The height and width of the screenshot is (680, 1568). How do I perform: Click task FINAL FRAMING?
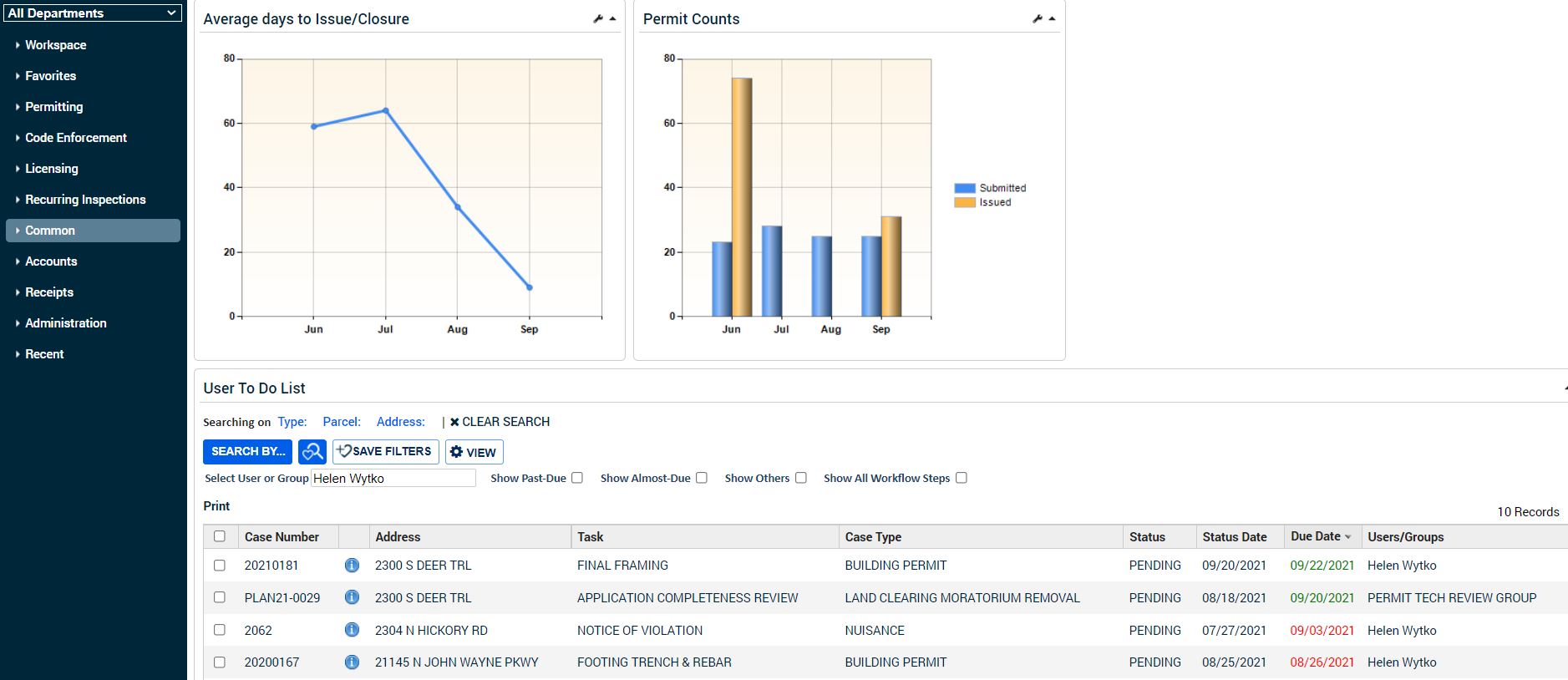(x=622, y=566)
